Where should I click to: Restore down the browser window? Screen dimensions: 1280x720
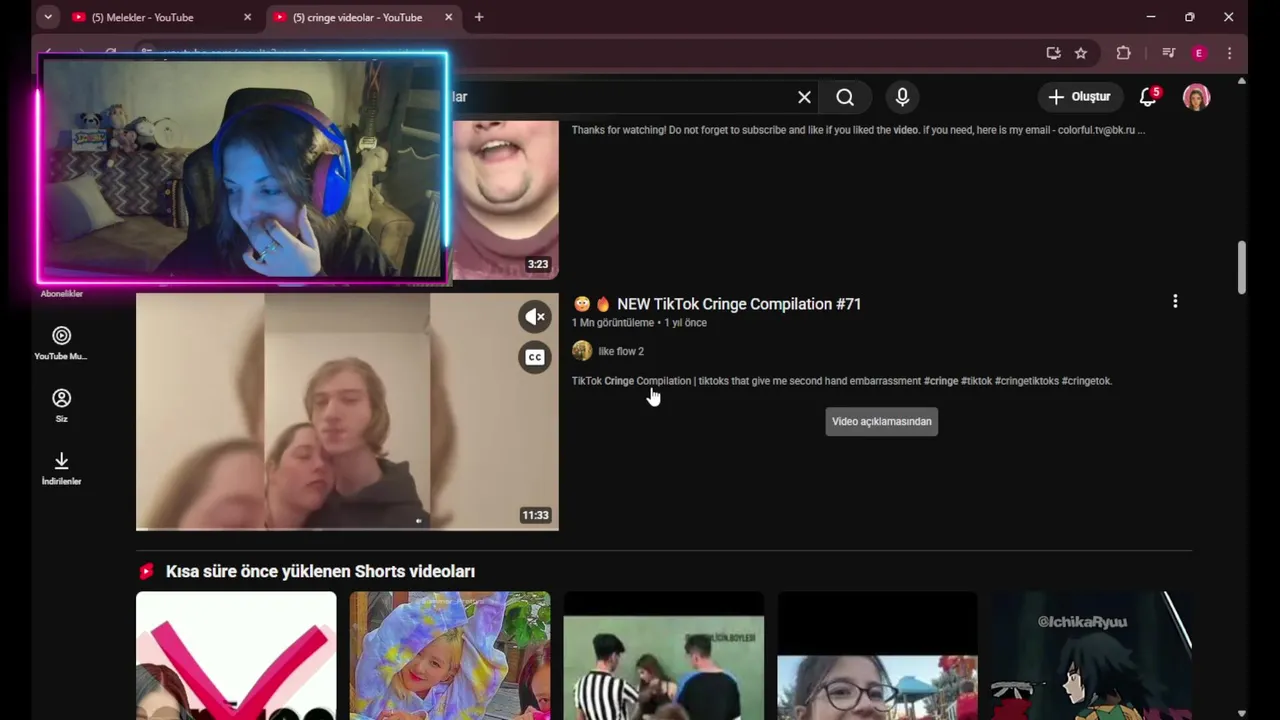click(1189, 17)
